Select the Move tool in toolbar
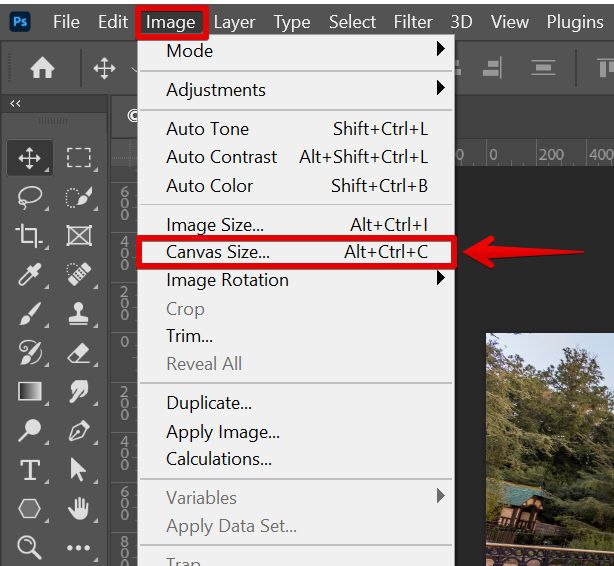The image size is (614, 566). 29,157
